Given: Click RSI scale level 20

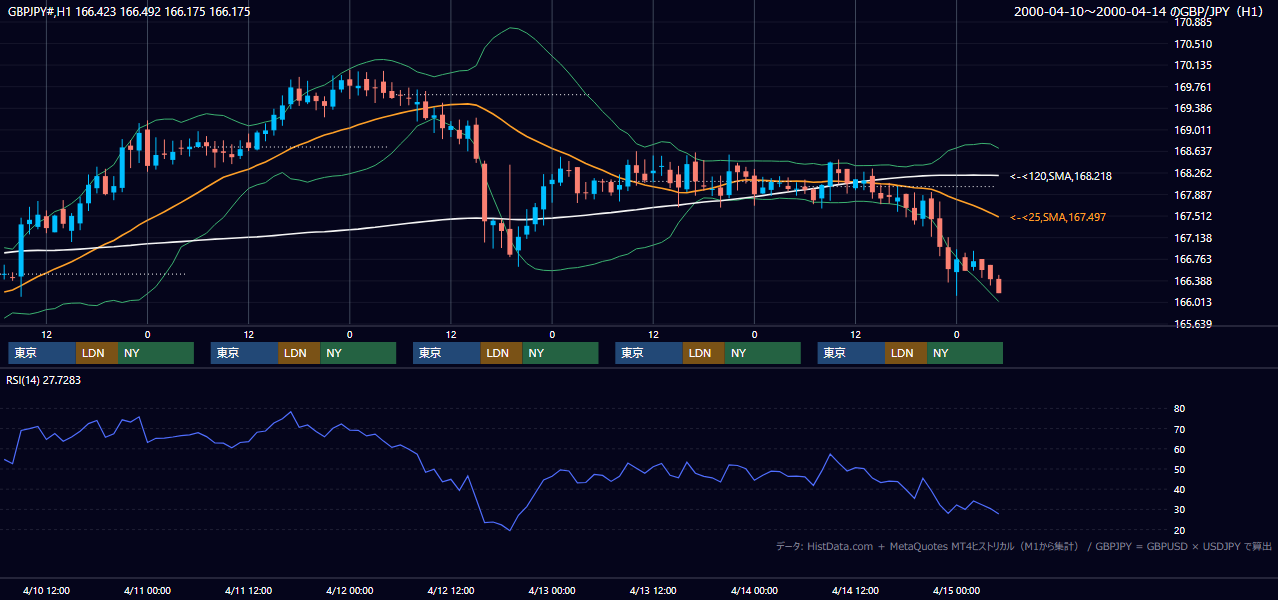Looking at the screenshot, I should click(x=1179, y=530).
